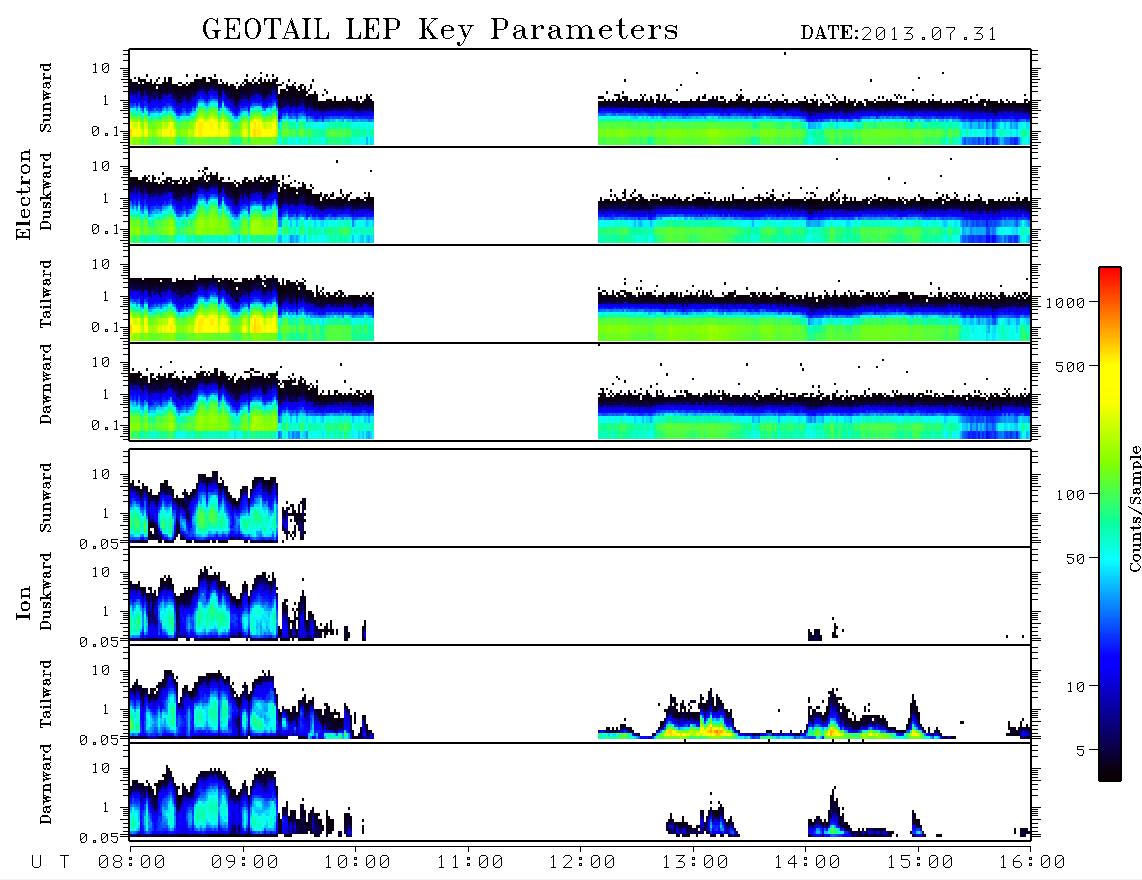This screenshot has width=1142, height=880.
Task: Click the Ion Sunward spectrogram panel
Action: pyautogui.click(x=580, y=498)
